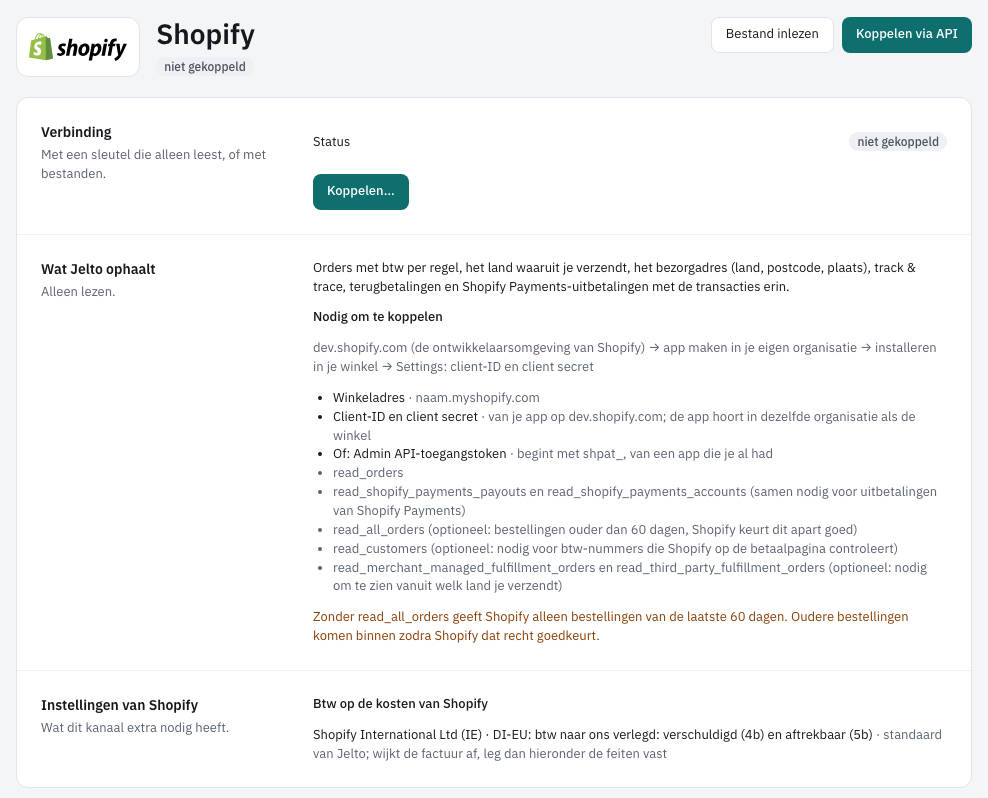Click the Verbinding section heading

(x=76, y=132)
